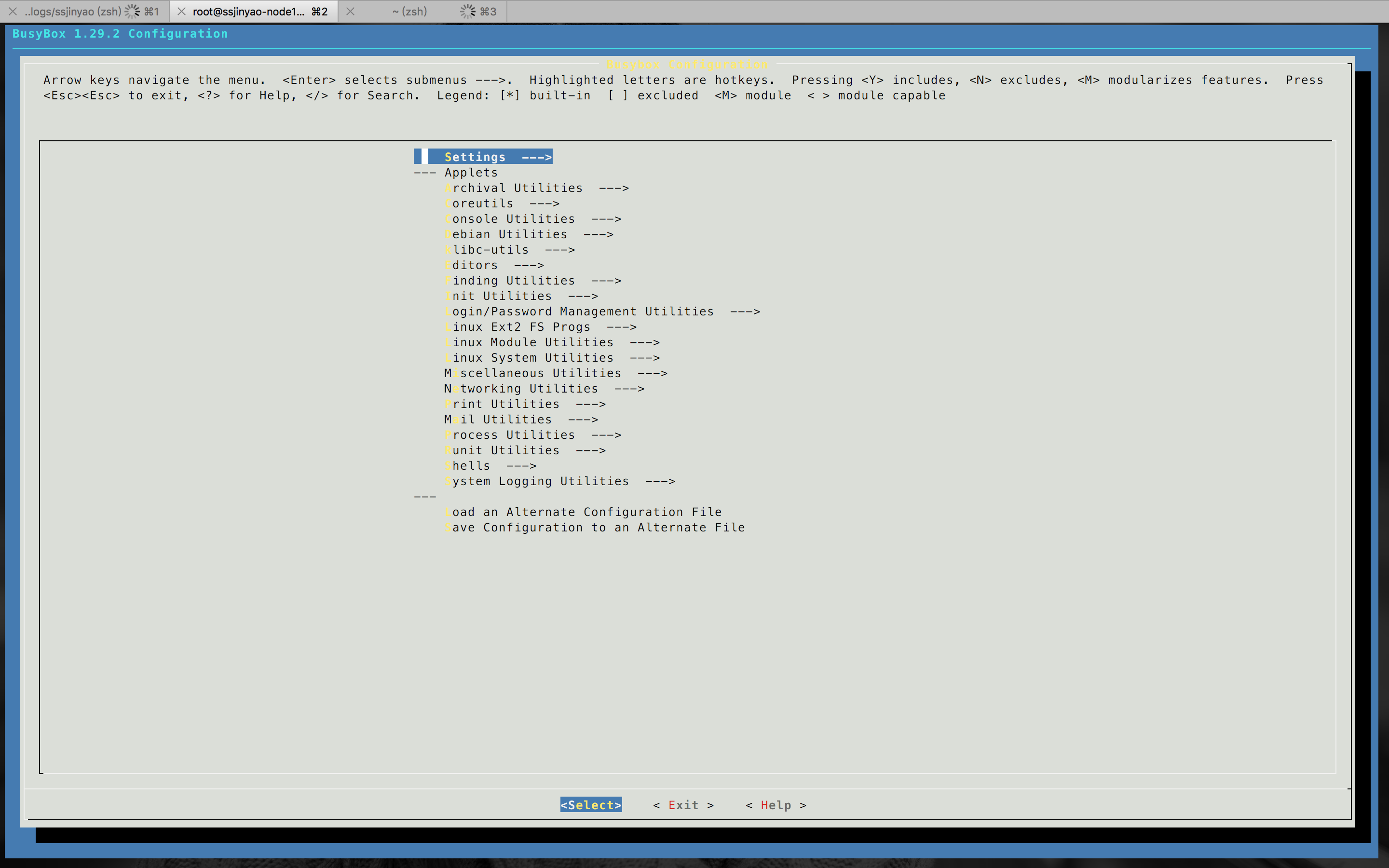The height and width of the screenshot is (868, 1389).
Task: Click the Applets section header
Action: [x=471, y=172]
